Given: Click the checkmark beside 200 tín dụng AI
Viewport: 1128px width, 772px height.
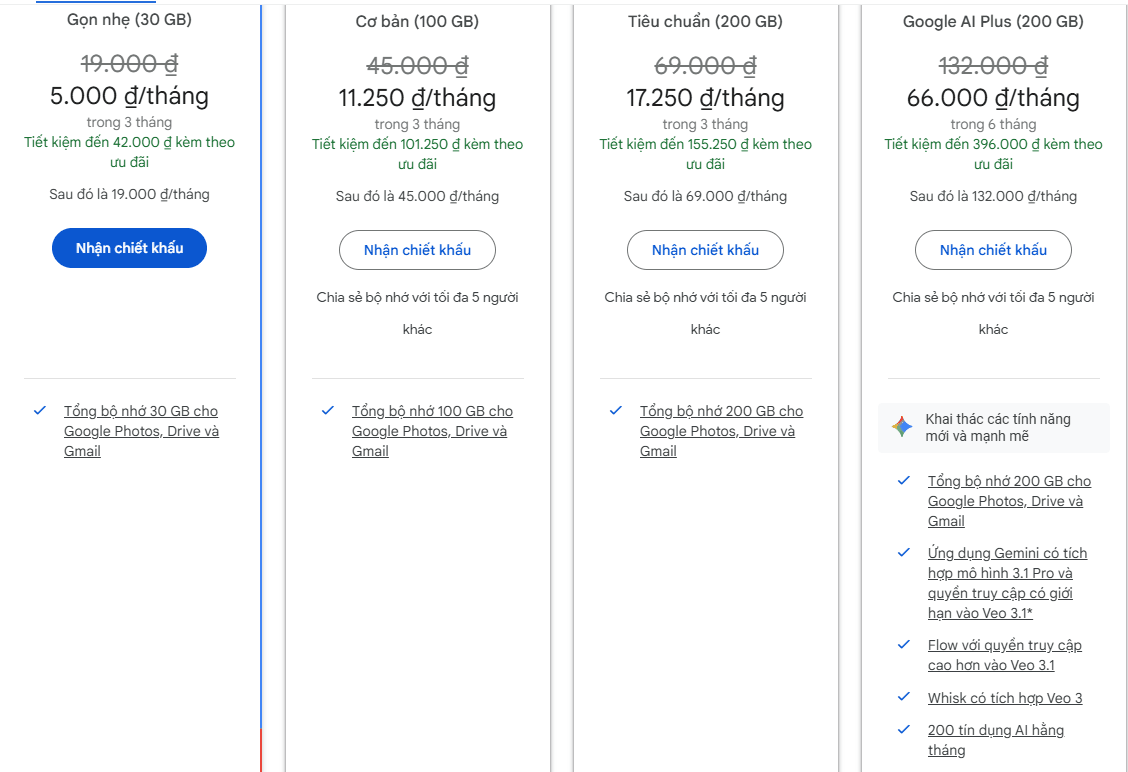Looking at the screenshot, I should (x=904, y=729).
